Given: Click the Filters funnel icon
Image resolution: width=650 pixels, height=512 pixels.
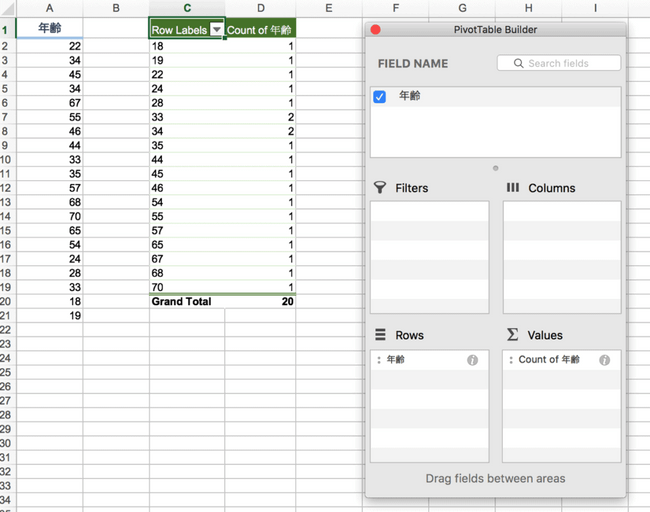Looking at the screenshot, I should [x=380, y=187].
